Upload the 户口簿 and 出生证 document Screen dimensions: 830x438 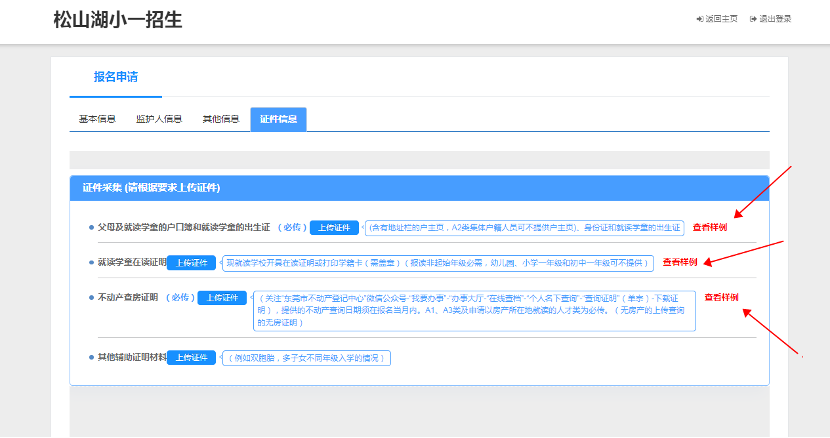(x=334, y=228)
